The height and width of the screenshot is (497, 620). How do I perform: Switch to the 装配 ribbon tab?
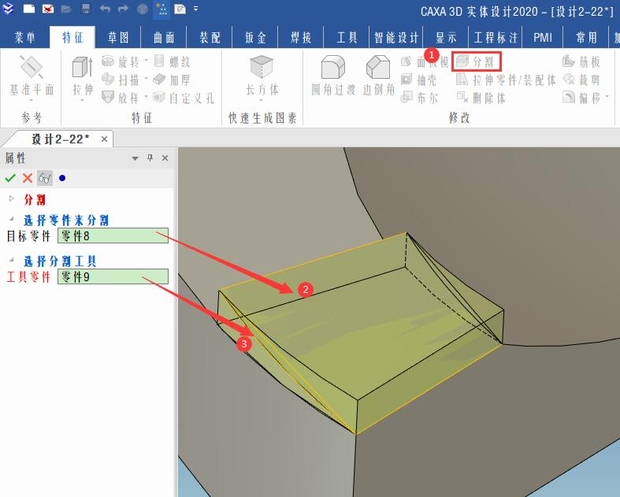[x=210, y=38]
